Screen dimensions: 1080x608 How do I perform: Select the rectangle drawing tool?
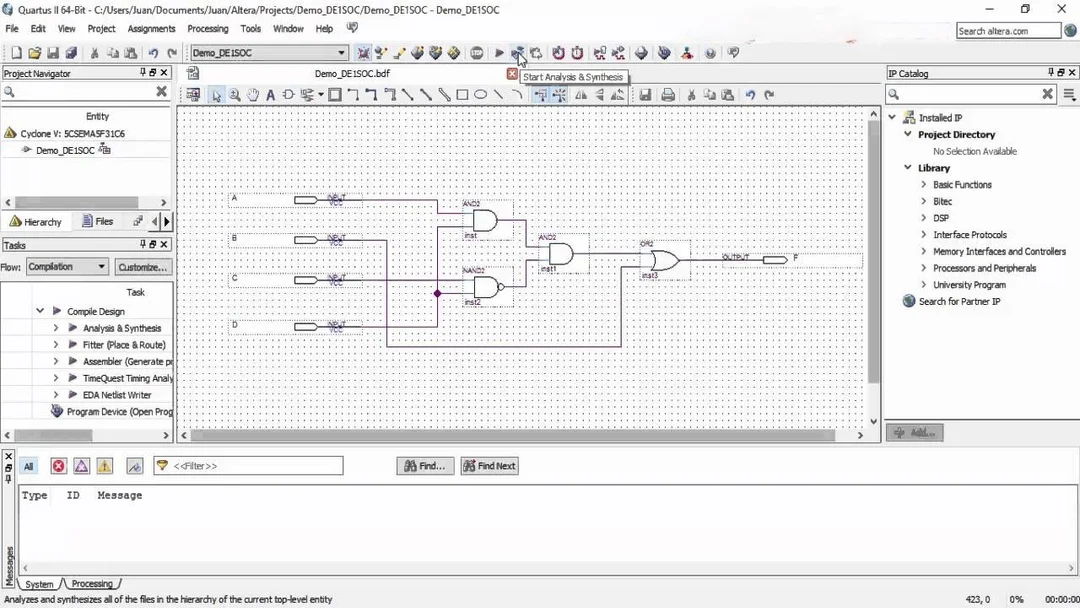[x=462, y=95]
